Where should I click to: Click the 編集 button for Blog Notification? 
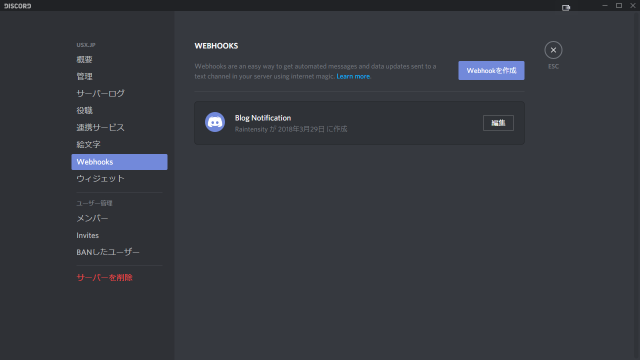498,123
